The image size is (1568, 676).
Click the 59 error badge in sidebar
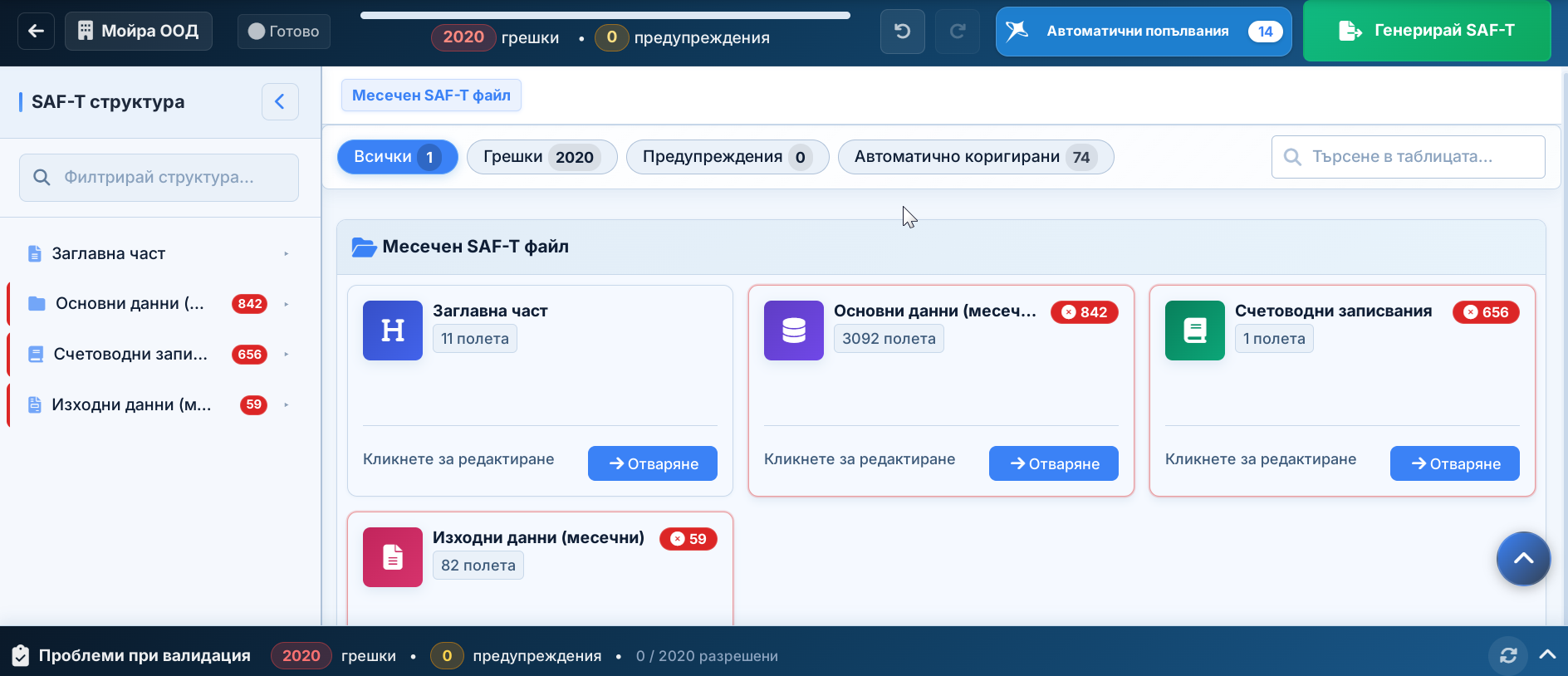pyautogui.click(x=253, y=405)
